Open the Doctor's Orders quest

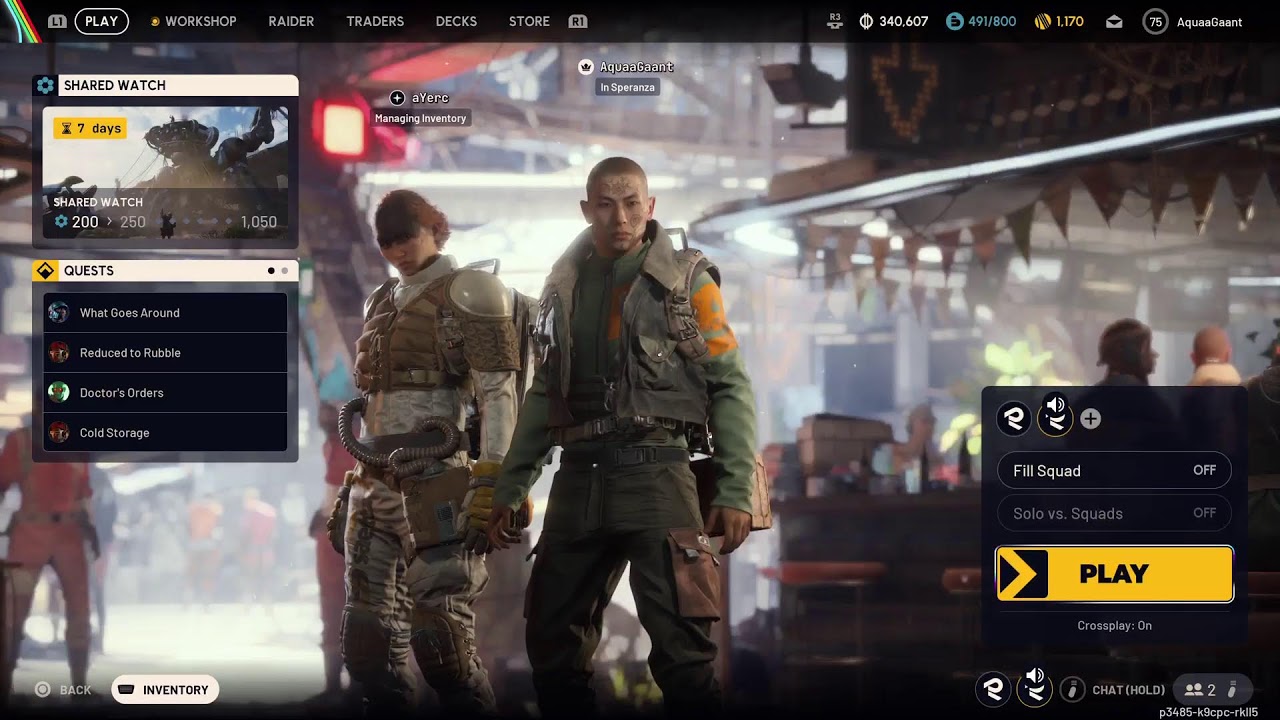click(x=165, y=392)
